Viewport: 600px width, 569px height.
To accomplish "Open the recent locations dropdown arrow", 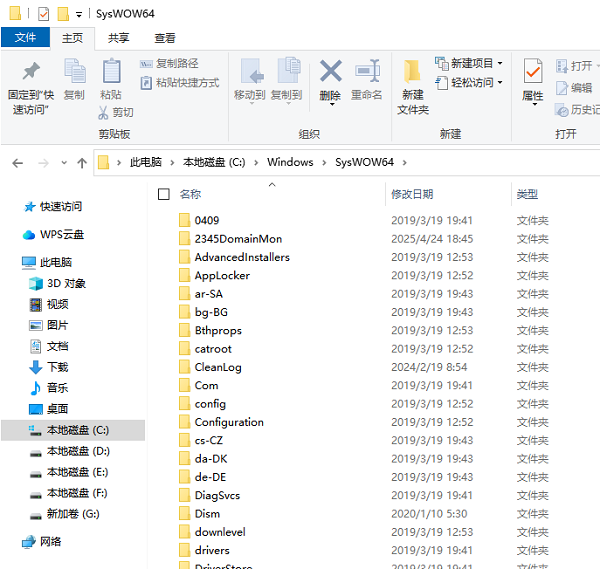I will click(x=64, y=163).
